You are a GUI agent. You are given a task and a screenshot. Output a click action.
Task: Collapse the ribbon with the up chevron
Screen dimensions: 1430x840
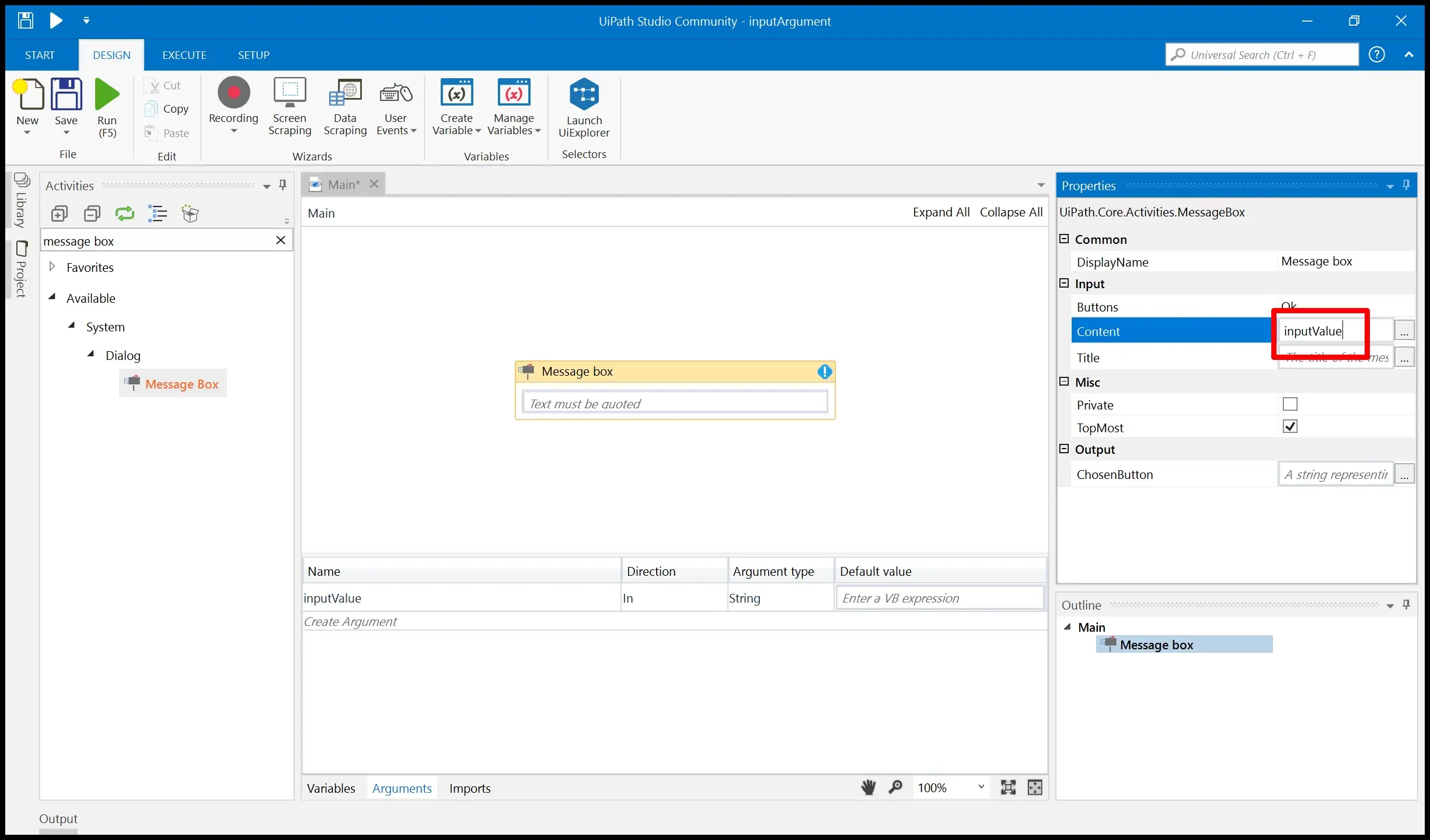(1409, 54)
